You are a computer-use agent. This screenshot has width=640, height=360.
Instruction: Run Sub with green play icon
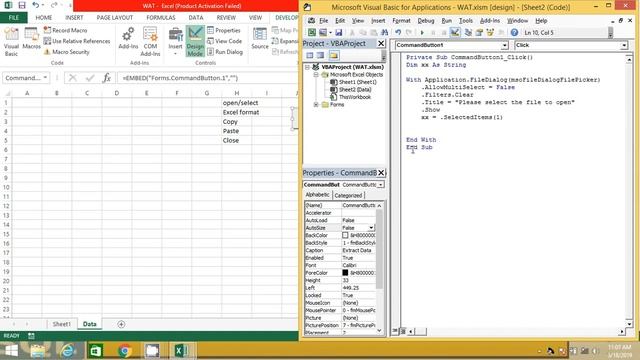pos(422,32)
